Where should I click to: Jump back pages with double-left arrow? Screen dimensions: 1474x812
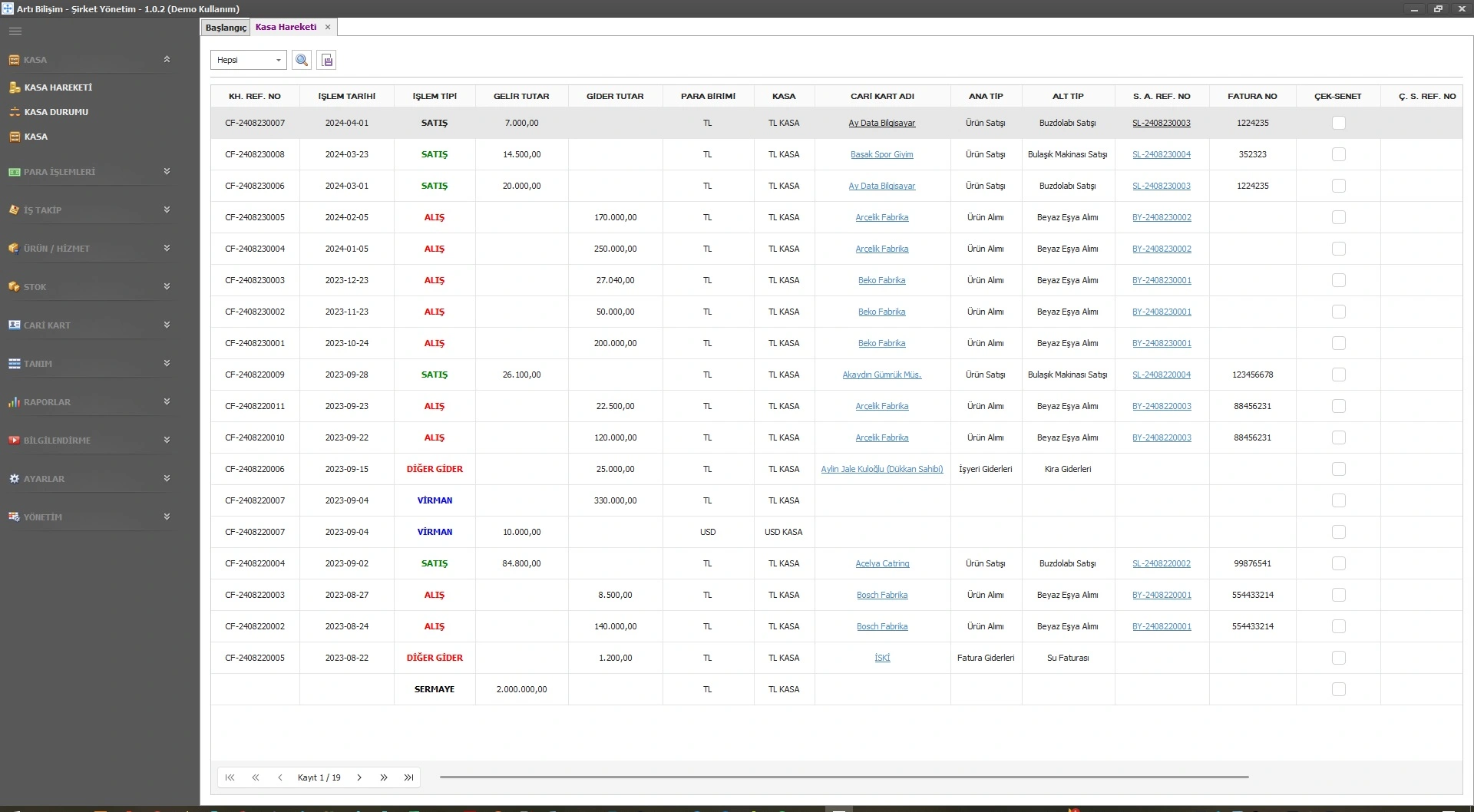point(256,777)
